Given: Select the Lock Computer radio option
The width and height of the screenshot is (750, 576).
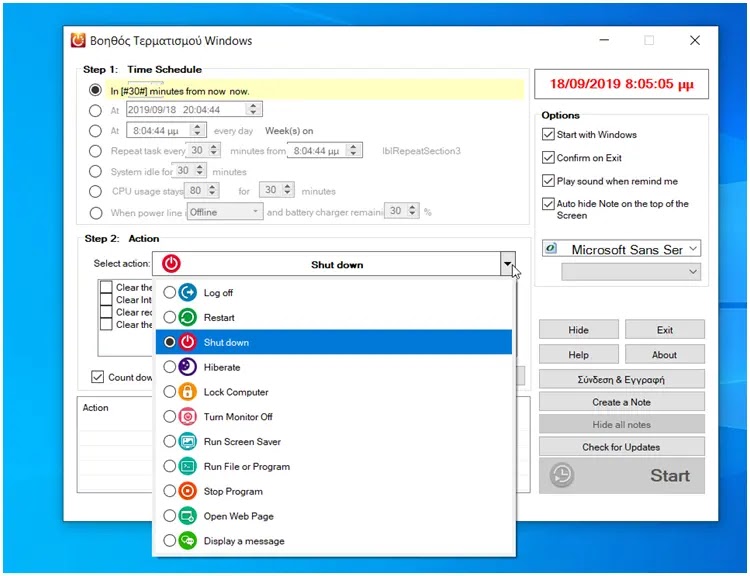Looking at the screenshot, I should [169, 392].
